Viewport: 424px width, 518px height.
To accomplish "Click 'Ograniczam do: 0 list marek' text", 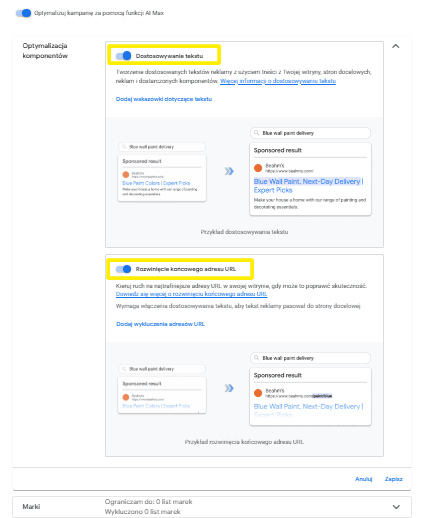I will [148, 502].
